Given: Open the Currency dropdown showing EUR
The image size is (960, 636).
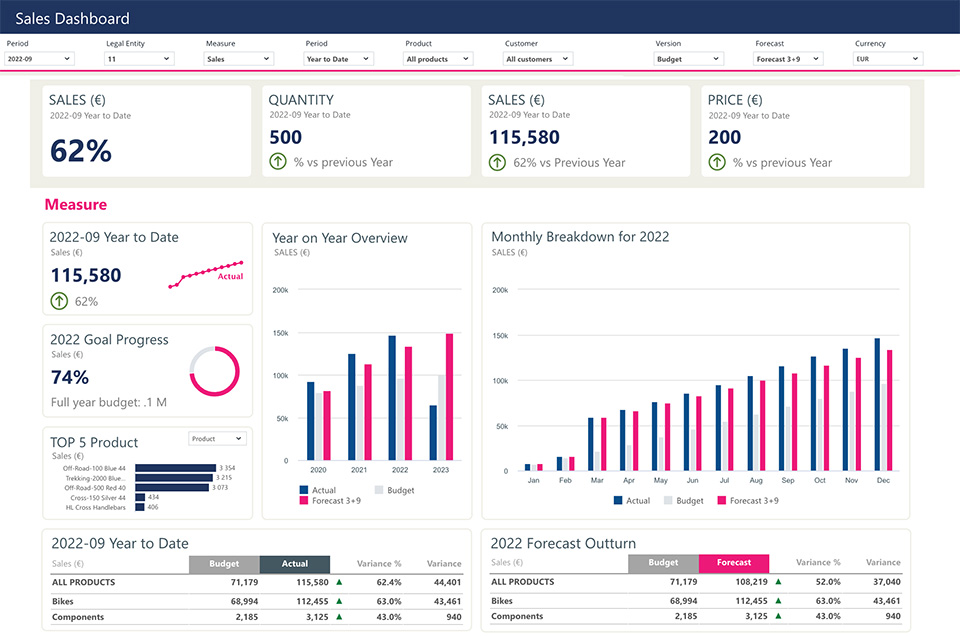Looking at the screenshot, I should 887,58.
